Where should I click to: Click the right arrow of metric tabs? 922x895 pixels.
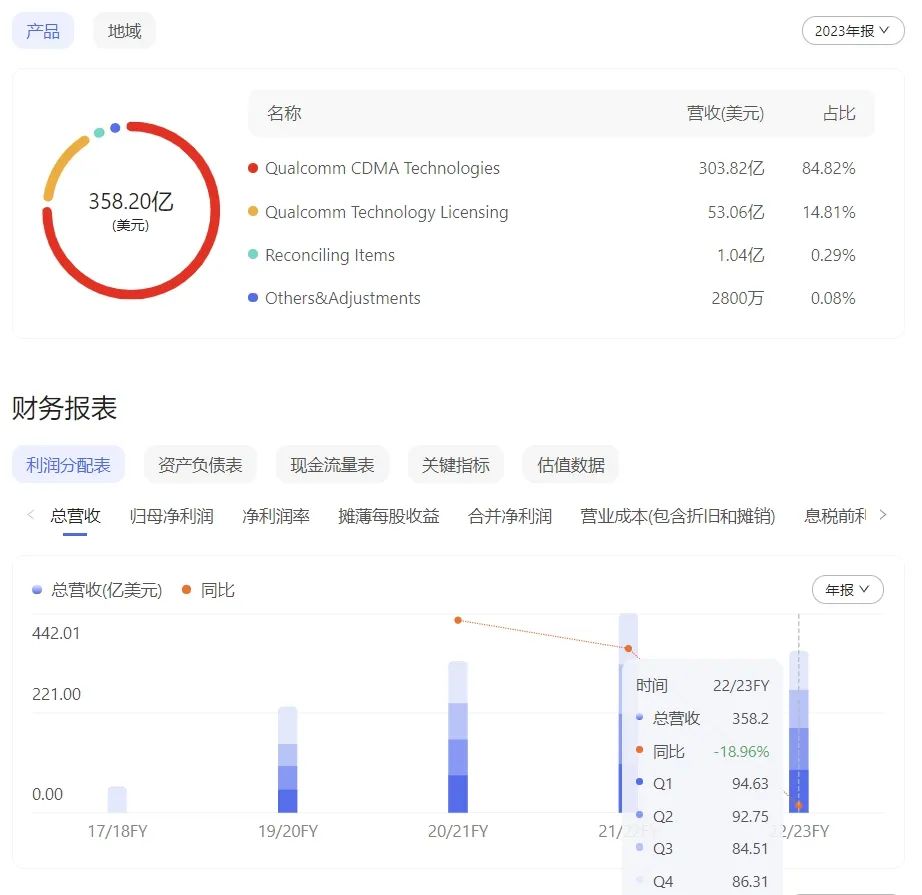click(x=883, y=515)
